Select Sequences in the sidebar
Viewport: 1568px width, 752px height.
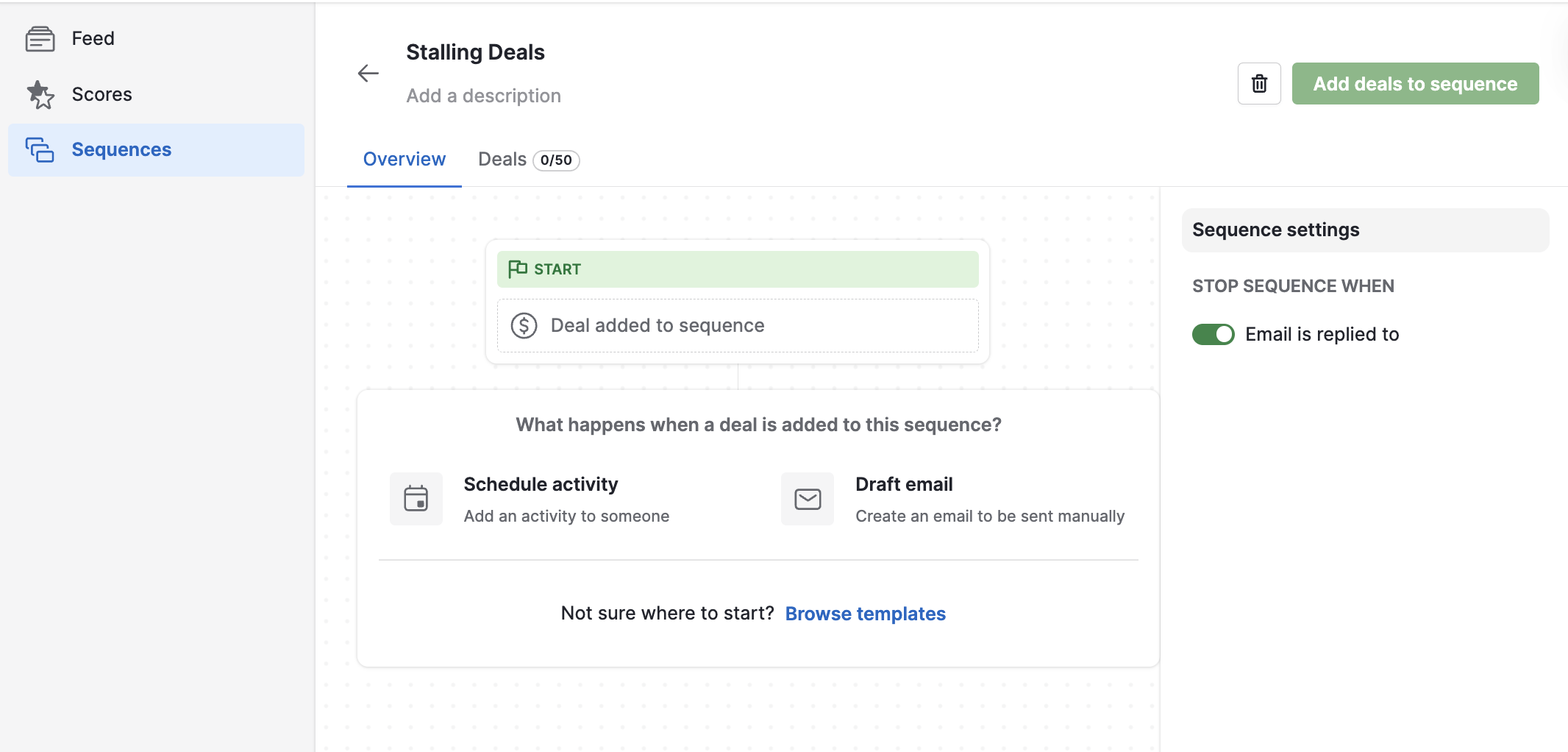(x=156, y=150)
